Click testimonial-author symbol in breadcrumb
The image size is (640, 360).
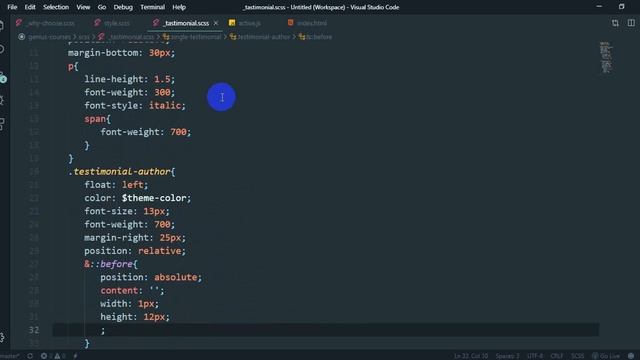(260, 37)
